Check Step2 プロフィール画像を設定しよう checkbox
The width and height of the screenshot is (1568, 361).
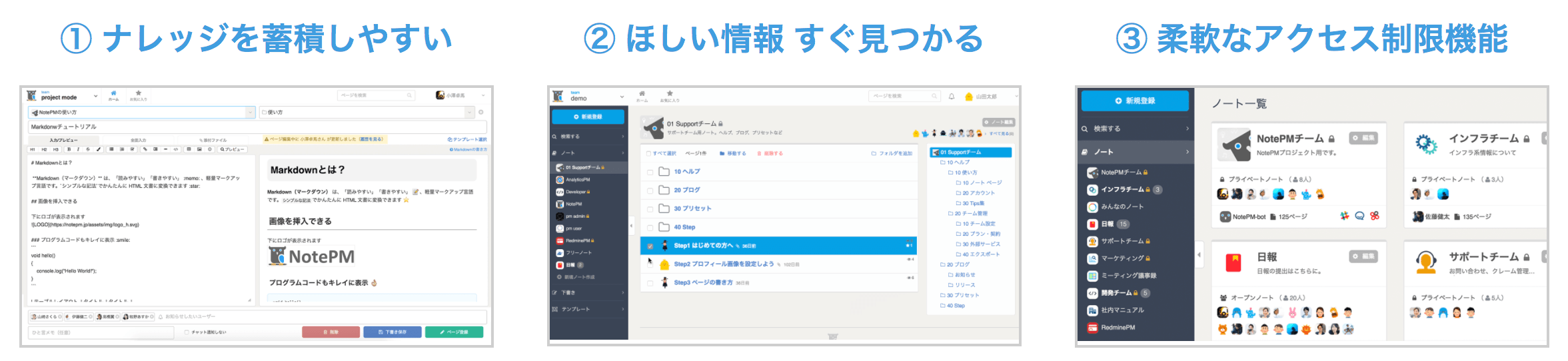(650, 264)
